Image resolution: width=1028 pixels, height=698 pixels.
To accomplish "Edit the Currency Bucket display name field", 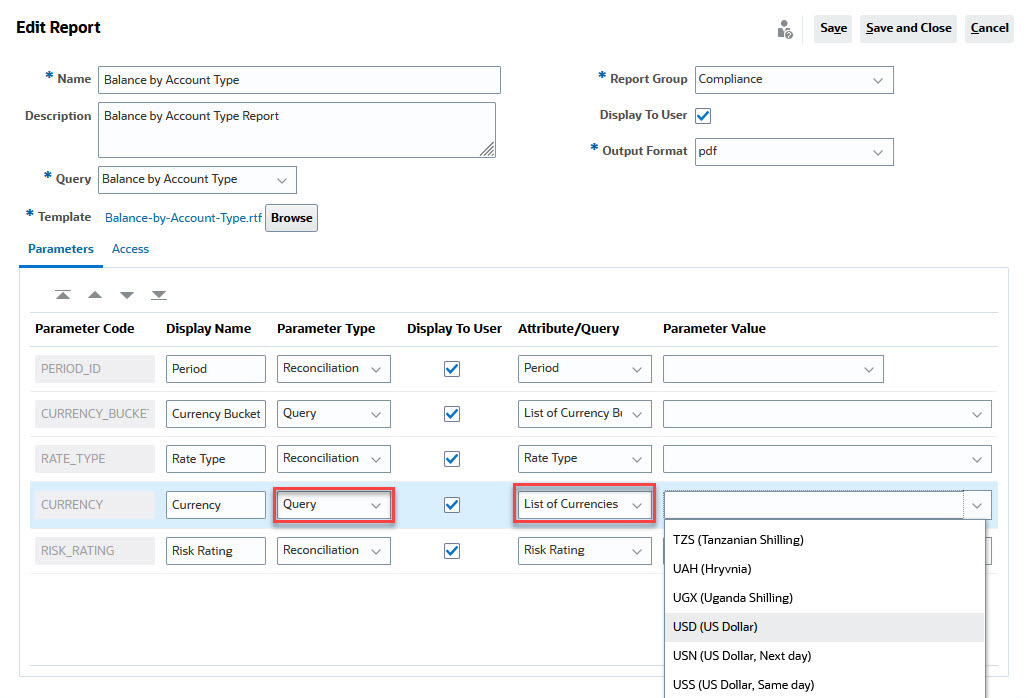I will (216, 414).
